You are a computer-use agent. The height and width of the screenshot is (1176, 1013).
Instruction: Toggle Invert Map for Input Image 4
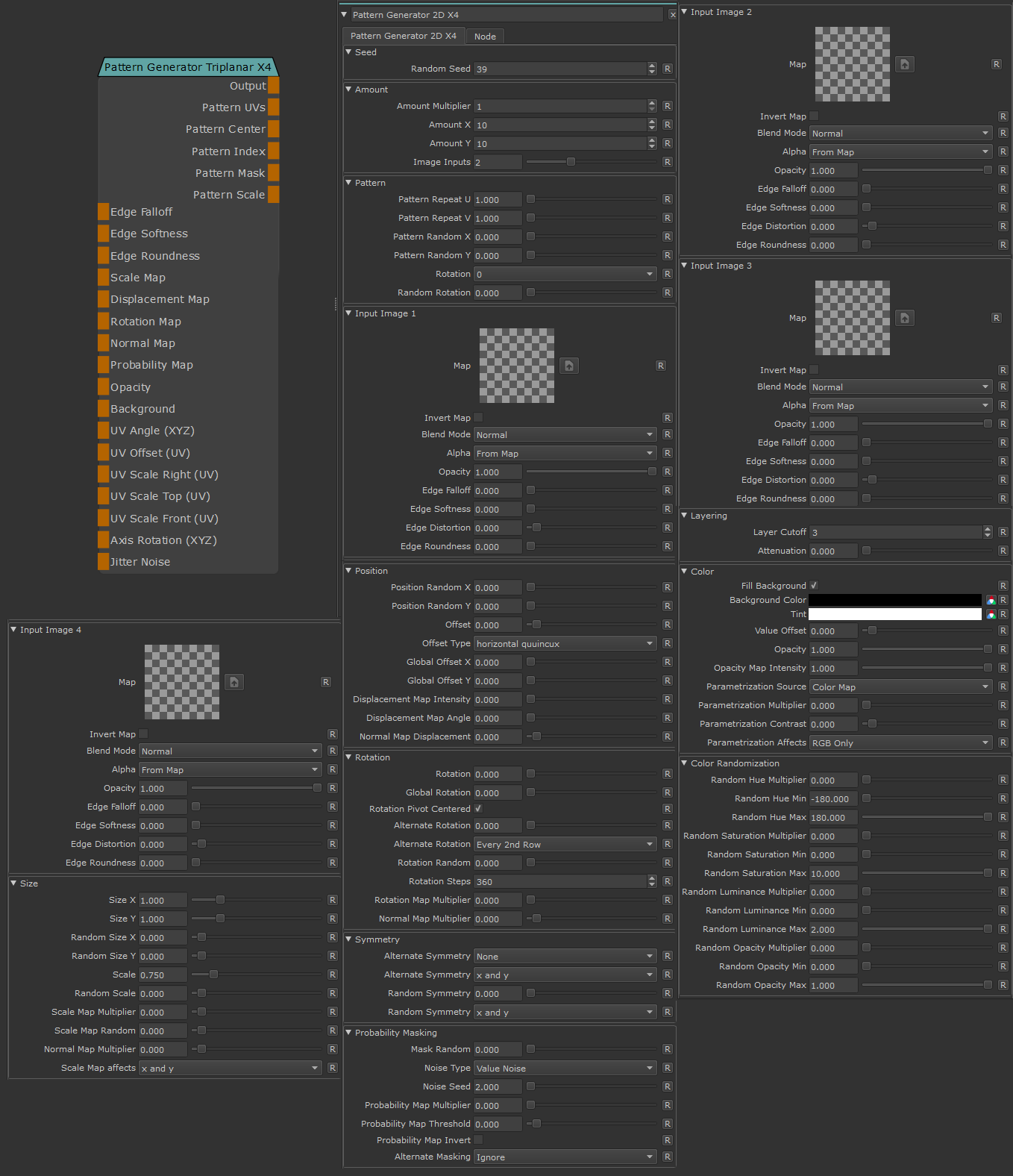pyautogui.click(x=143, y=734)
